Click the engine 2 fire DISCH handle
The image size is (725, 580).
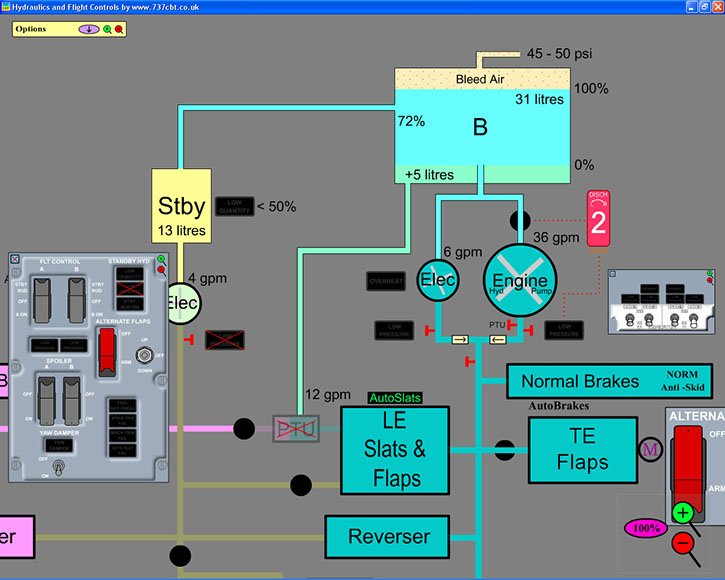[x=598, y=220]
